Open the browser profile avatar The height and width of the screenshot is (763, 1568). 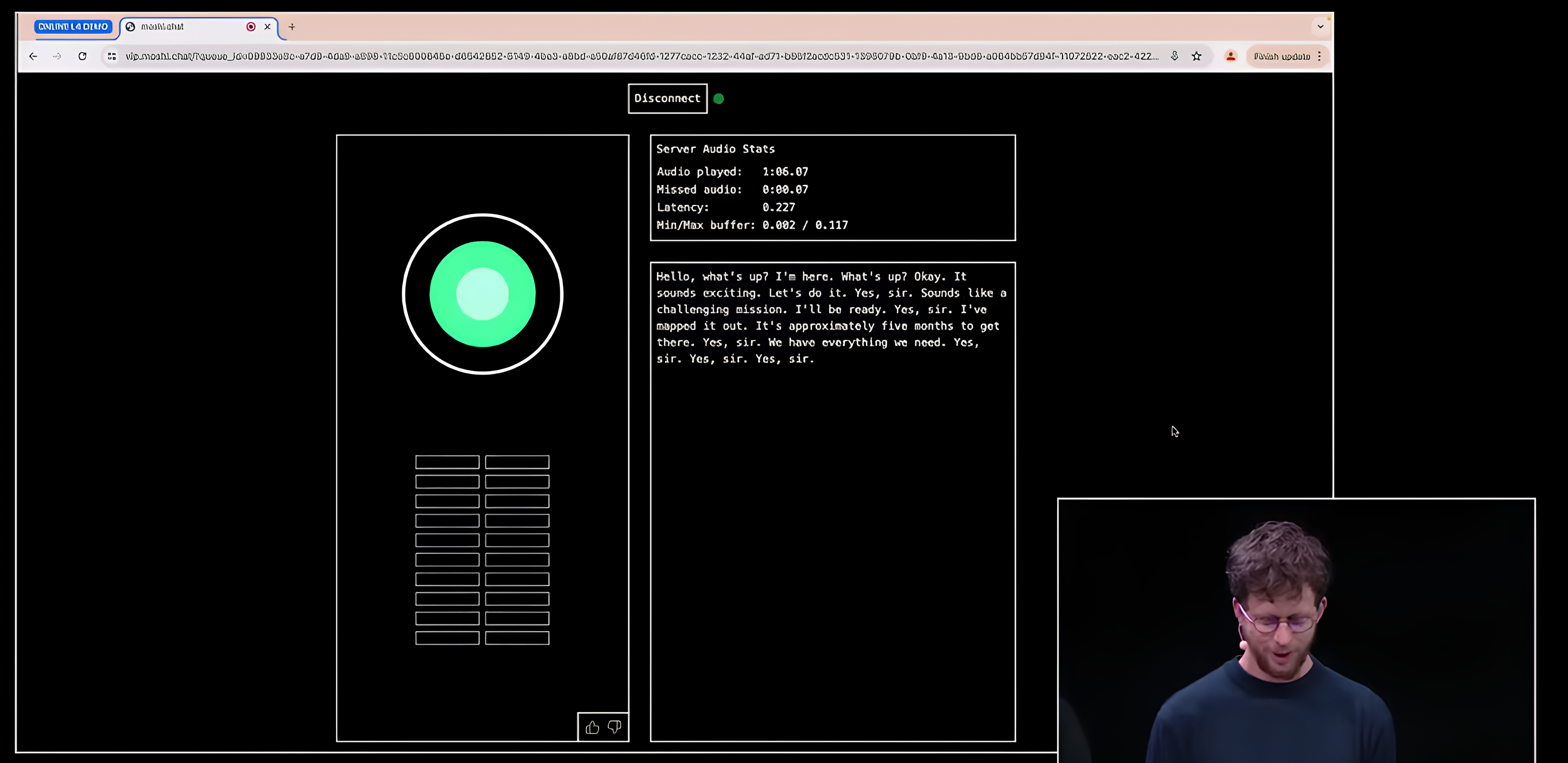[x=1230, y=56]
